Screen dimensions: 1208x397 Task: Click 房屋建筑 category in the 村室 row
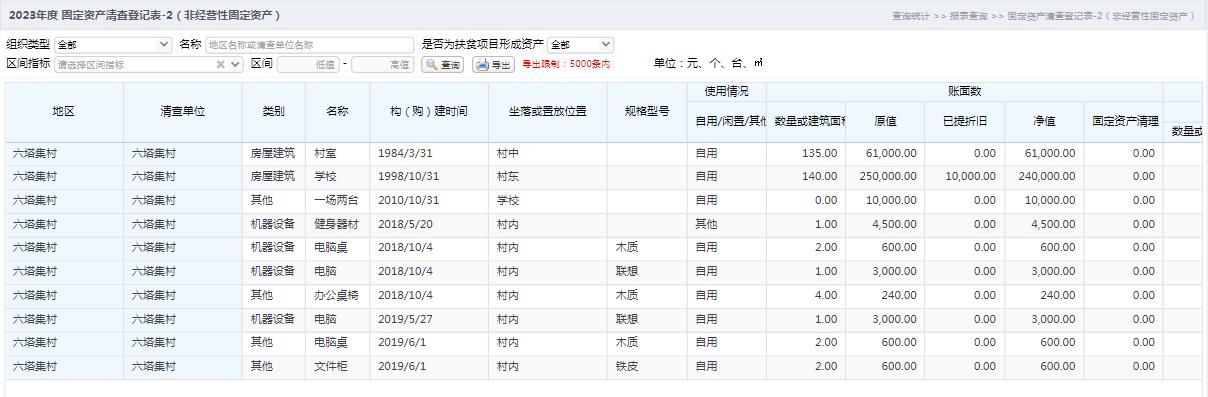coord(273,154)
